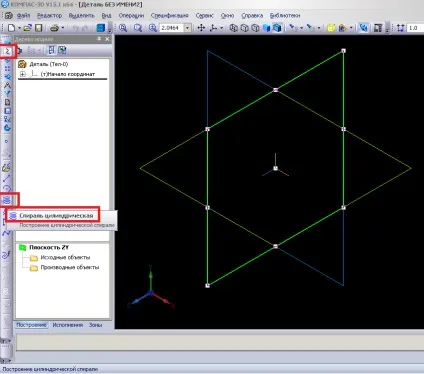Select the Начало координат tree item
The width and height of the screenshot is (424, 374).
(68, 74)
